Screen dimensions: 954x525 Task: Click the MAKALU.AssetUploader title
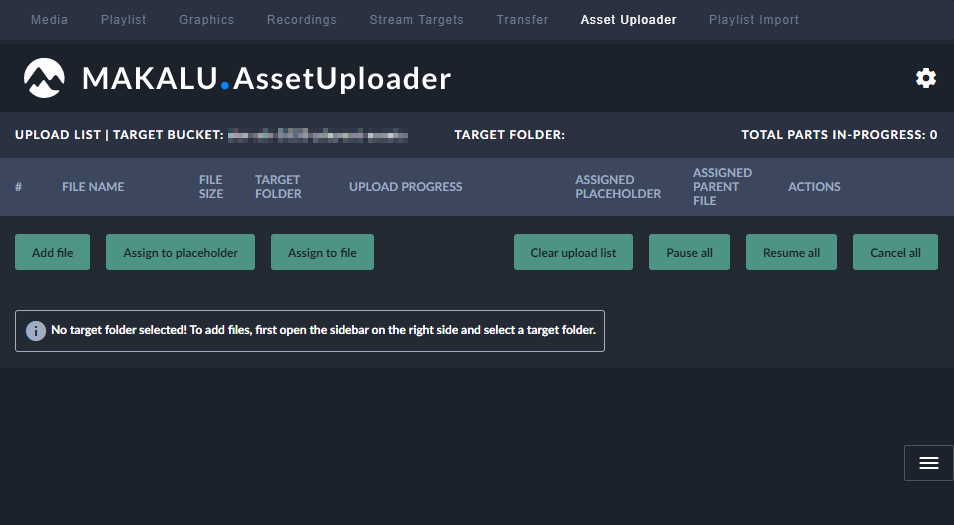tap(266, 78)
